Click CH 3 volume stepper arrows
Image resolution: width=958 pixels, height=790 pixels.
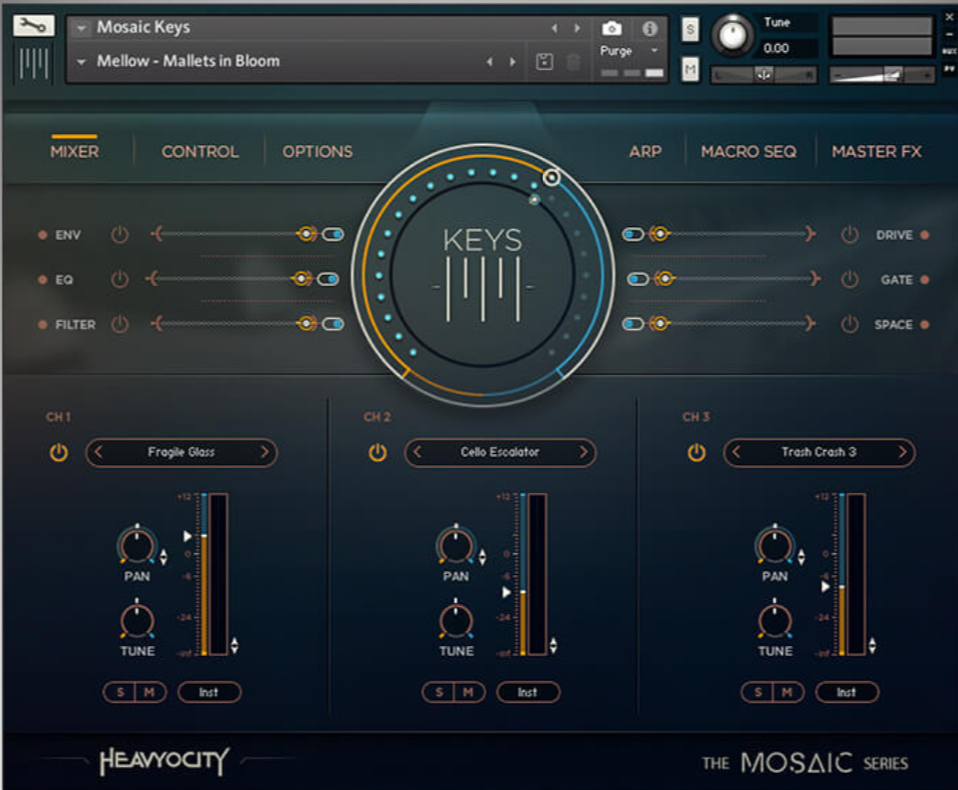(x=872, y=646)
